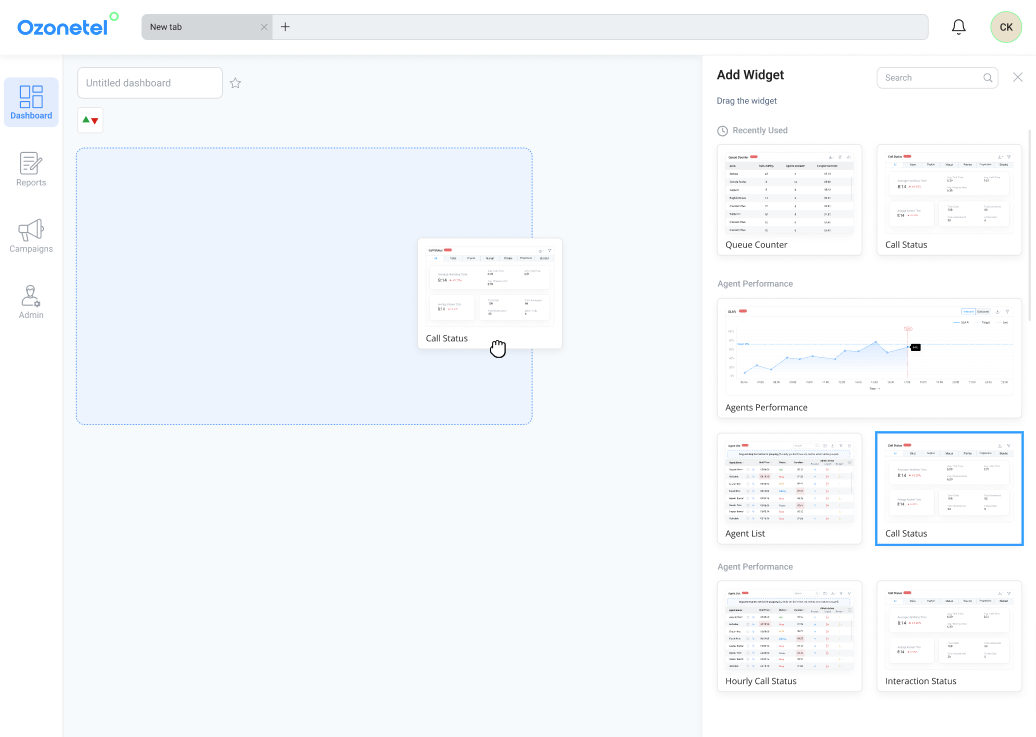This screenshot has width=1036, height=737.
Task: Open notifications bell
Action: [x=959, y=27]
